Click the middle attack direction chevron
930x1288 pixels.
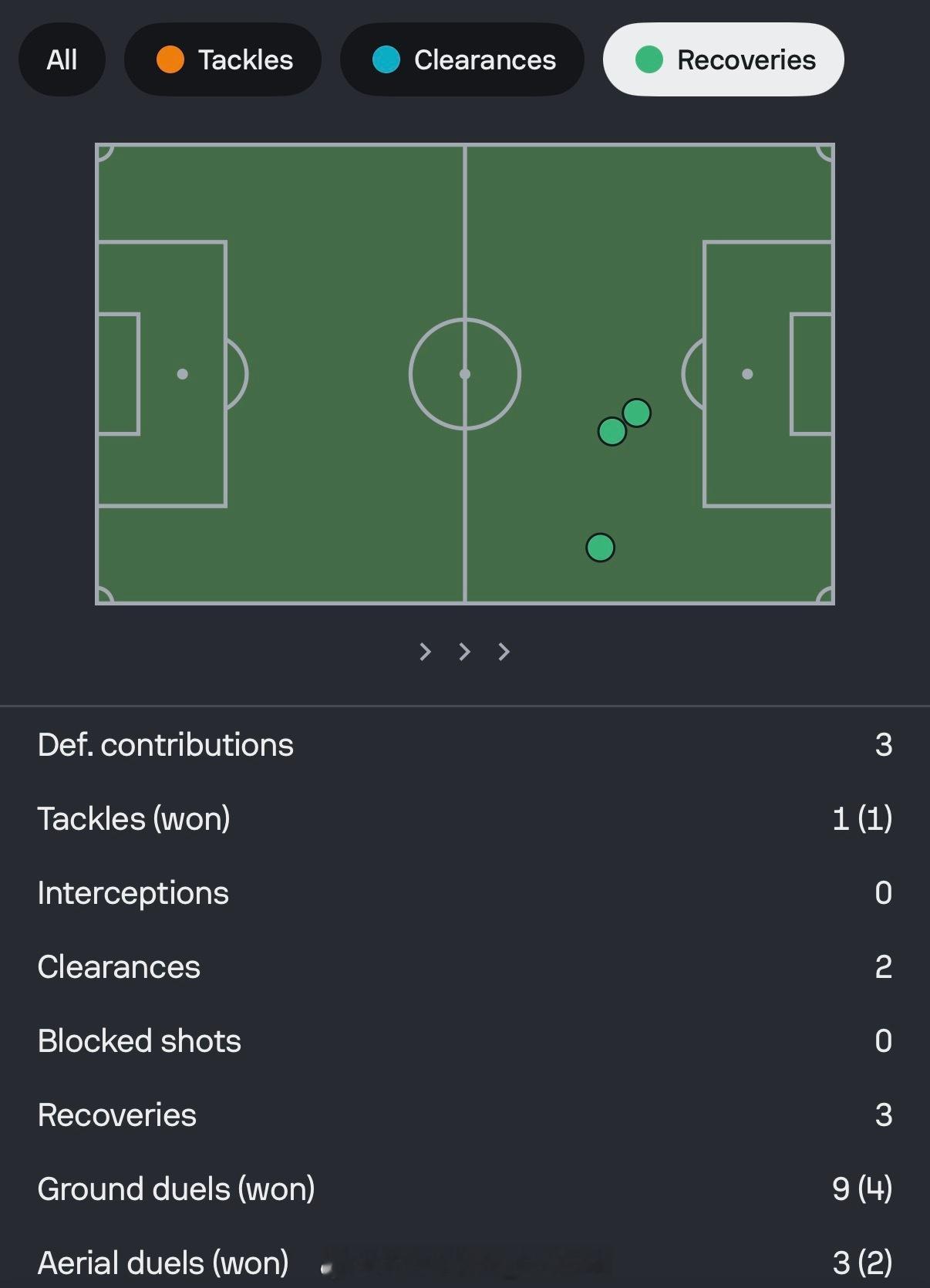pyautogui.click(x=464, y=652)
